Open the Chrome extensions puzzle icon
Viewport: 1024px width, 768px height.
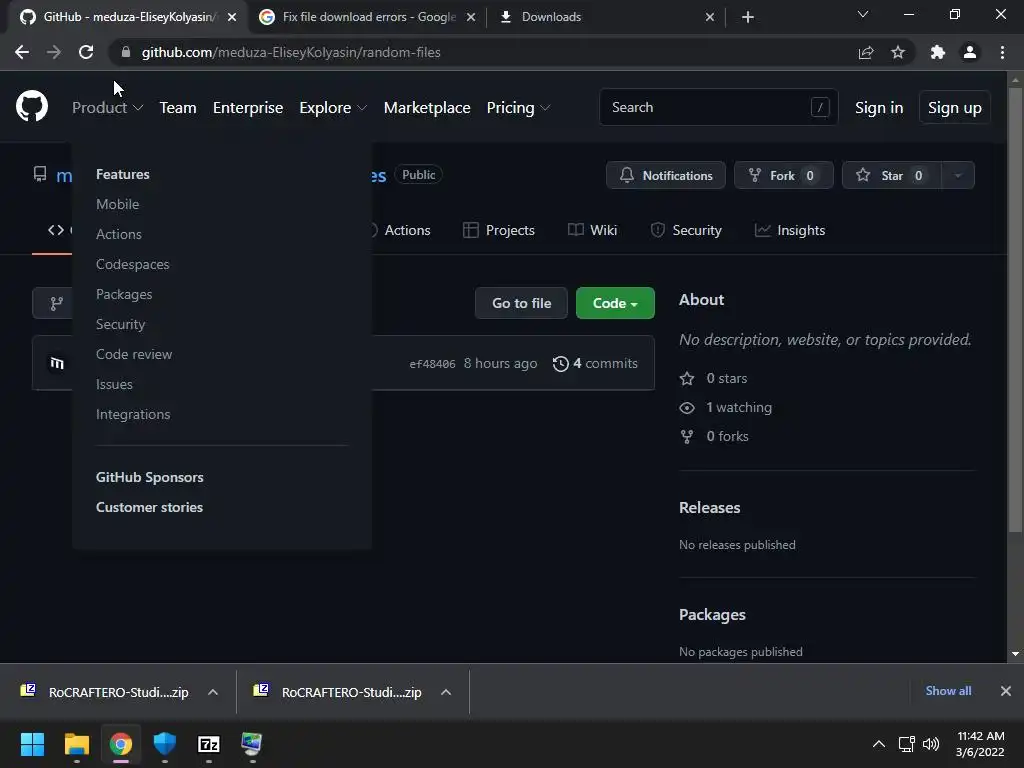tap(938, 52)
